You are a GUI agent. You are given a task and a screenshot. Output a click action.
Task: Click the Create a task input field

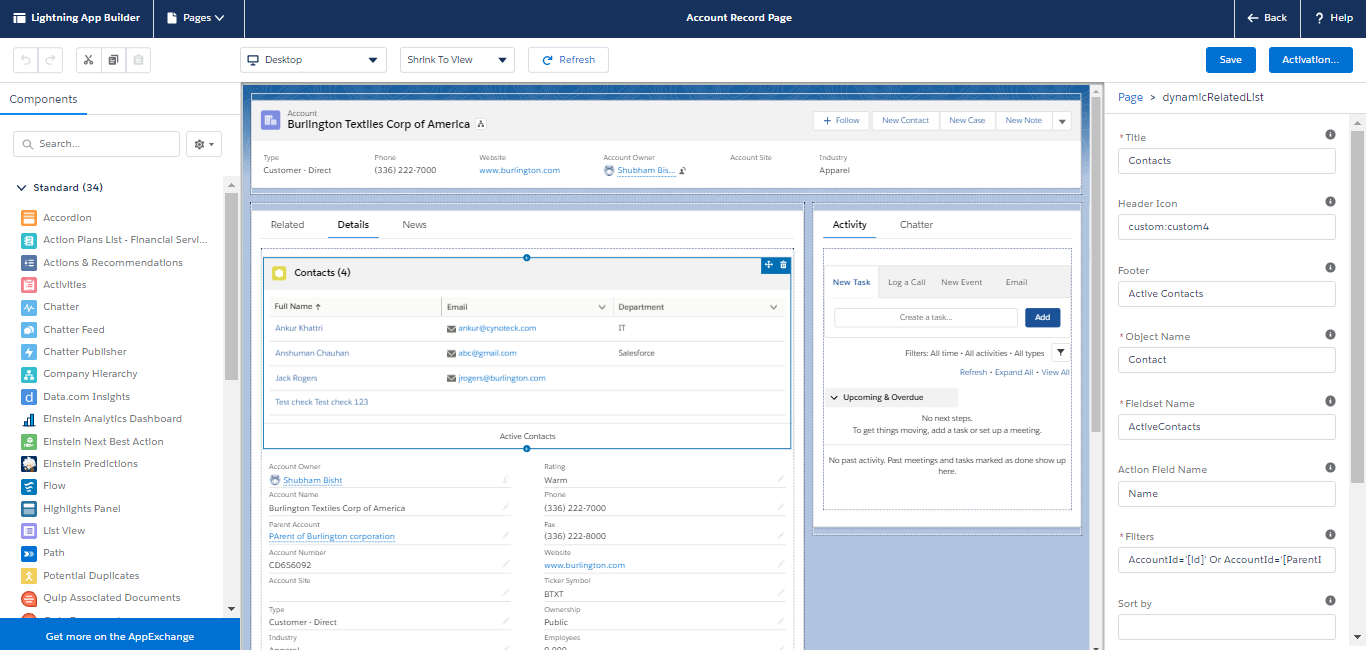(925, 317)
